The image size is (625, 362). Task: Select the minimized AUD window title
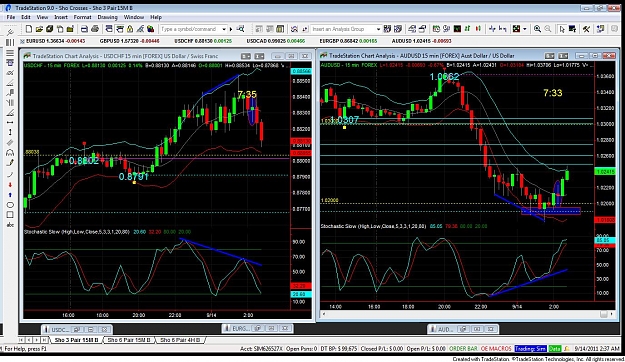pyautogui.click(x=446, y=329)
